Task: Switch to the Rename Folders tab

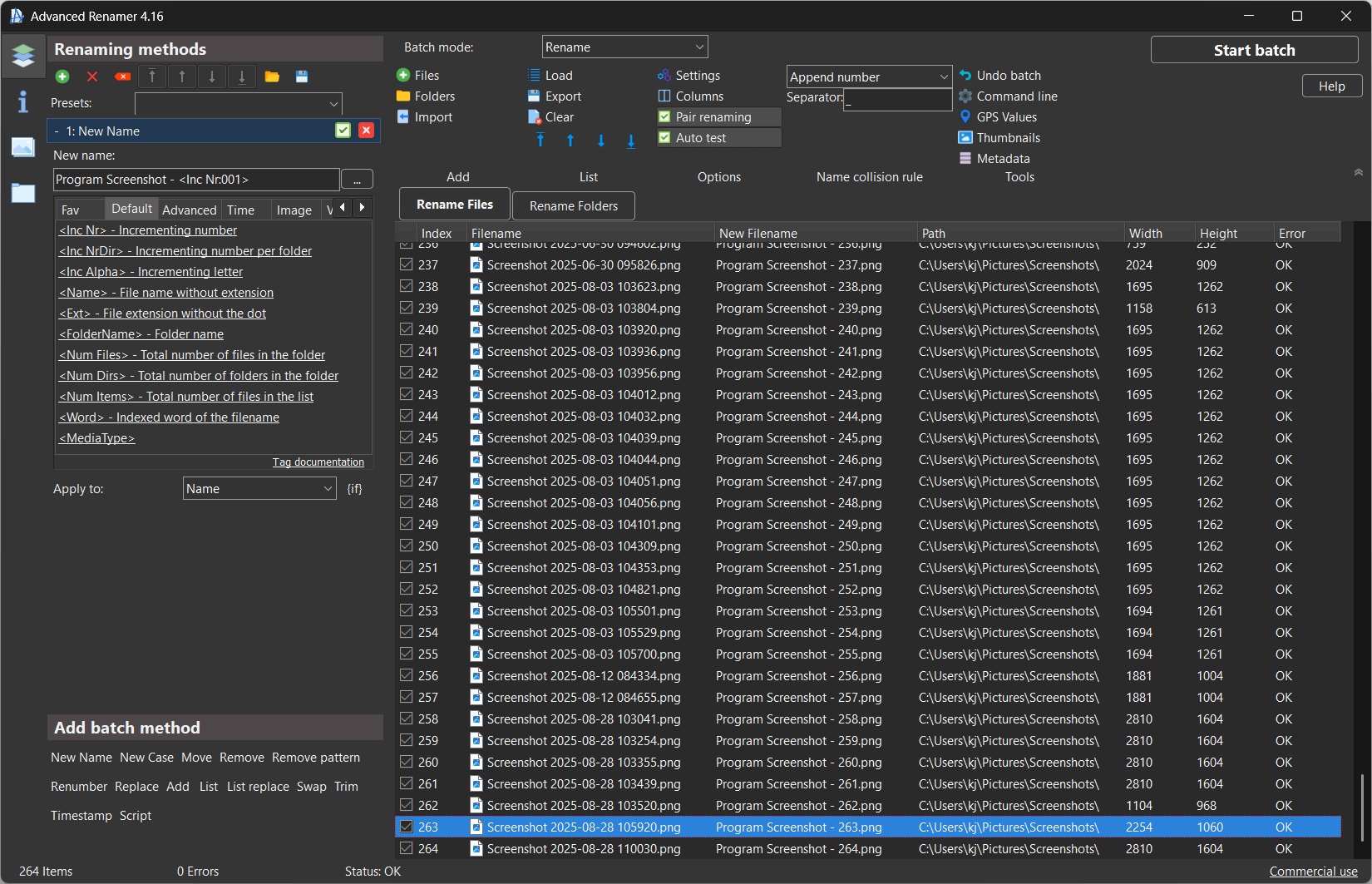Action: pos(573,206)
